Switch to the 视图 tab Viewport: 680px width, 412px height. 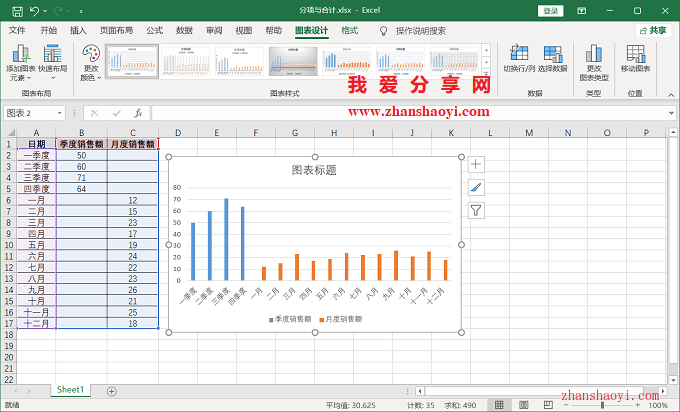[244, 30]
